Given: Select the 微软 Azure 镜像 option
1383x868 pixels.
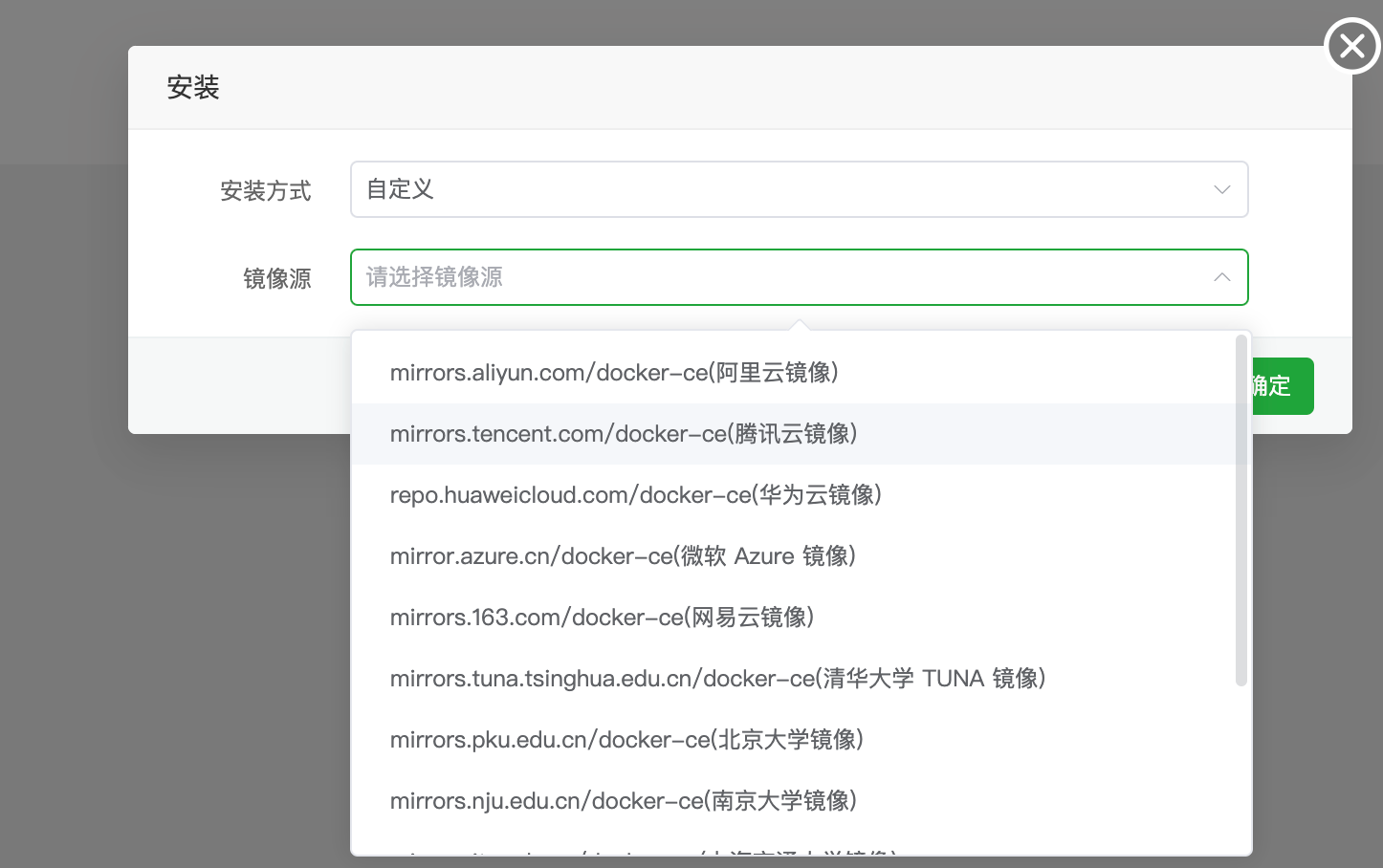Looking at the screenshot, I should coord(623,556).
